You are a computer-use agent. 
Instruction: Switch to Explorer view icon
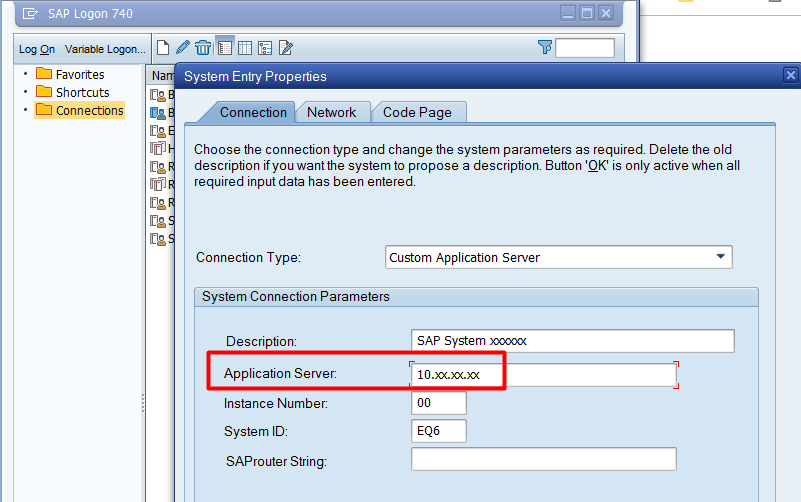pos(225,47)
